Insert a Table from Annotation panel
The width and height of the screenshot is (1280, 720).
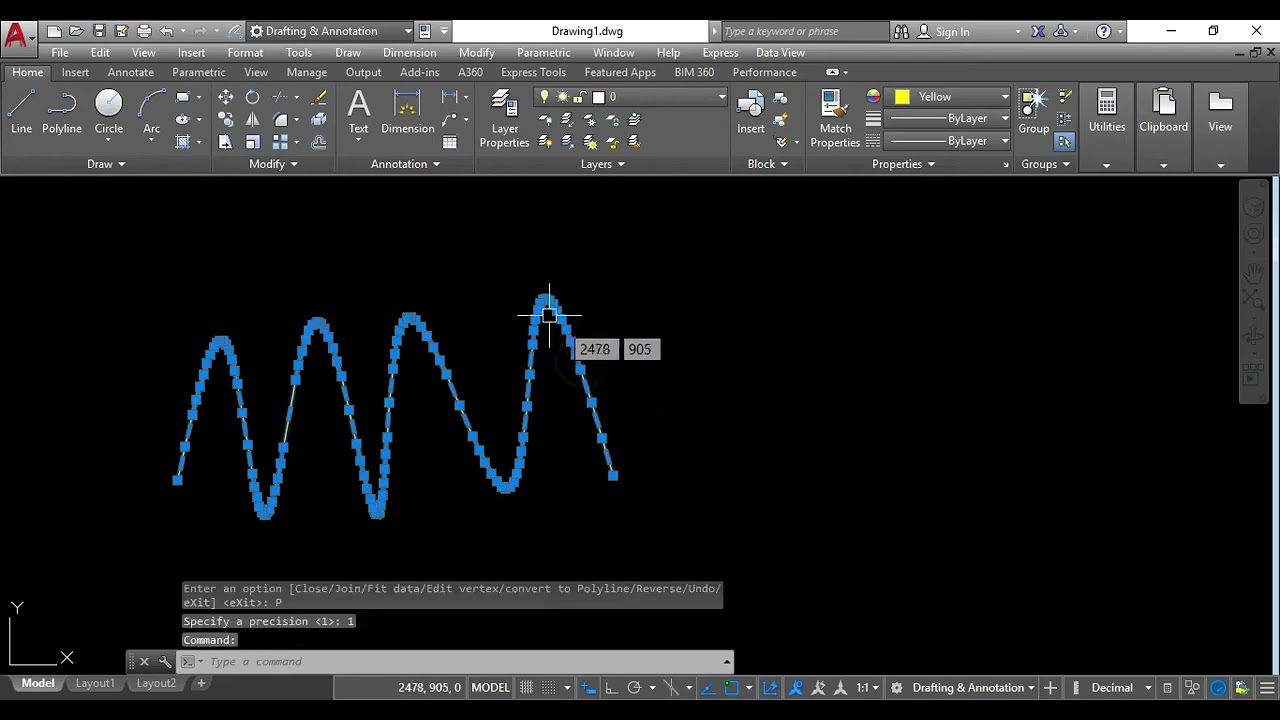450,142
